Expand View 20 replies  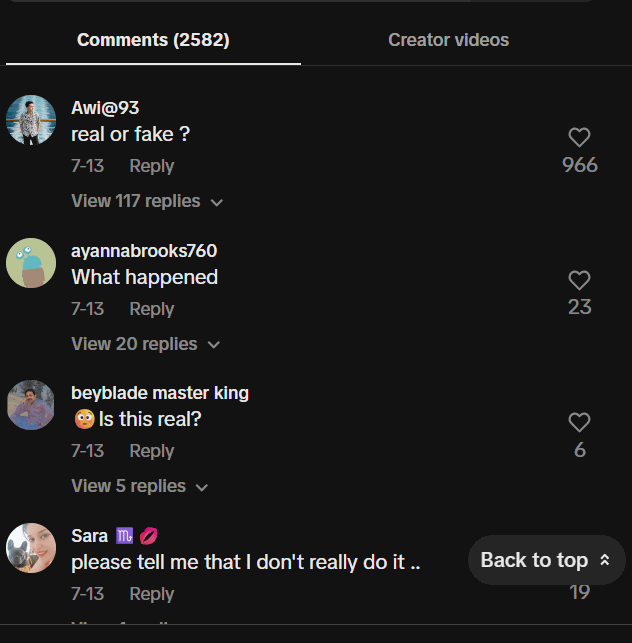(x=144, y=344)
